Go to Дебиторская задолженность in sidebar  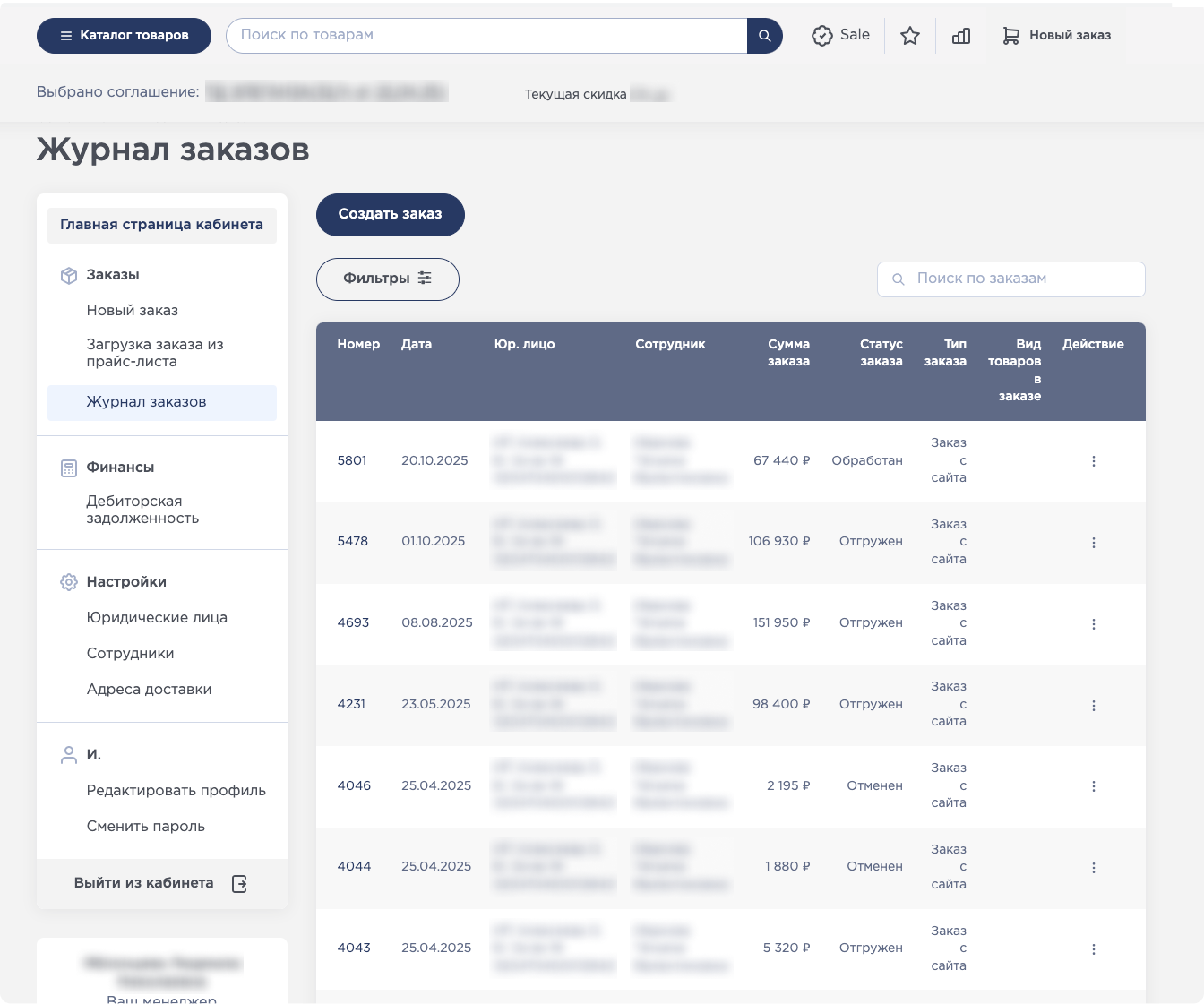(142, 510)
